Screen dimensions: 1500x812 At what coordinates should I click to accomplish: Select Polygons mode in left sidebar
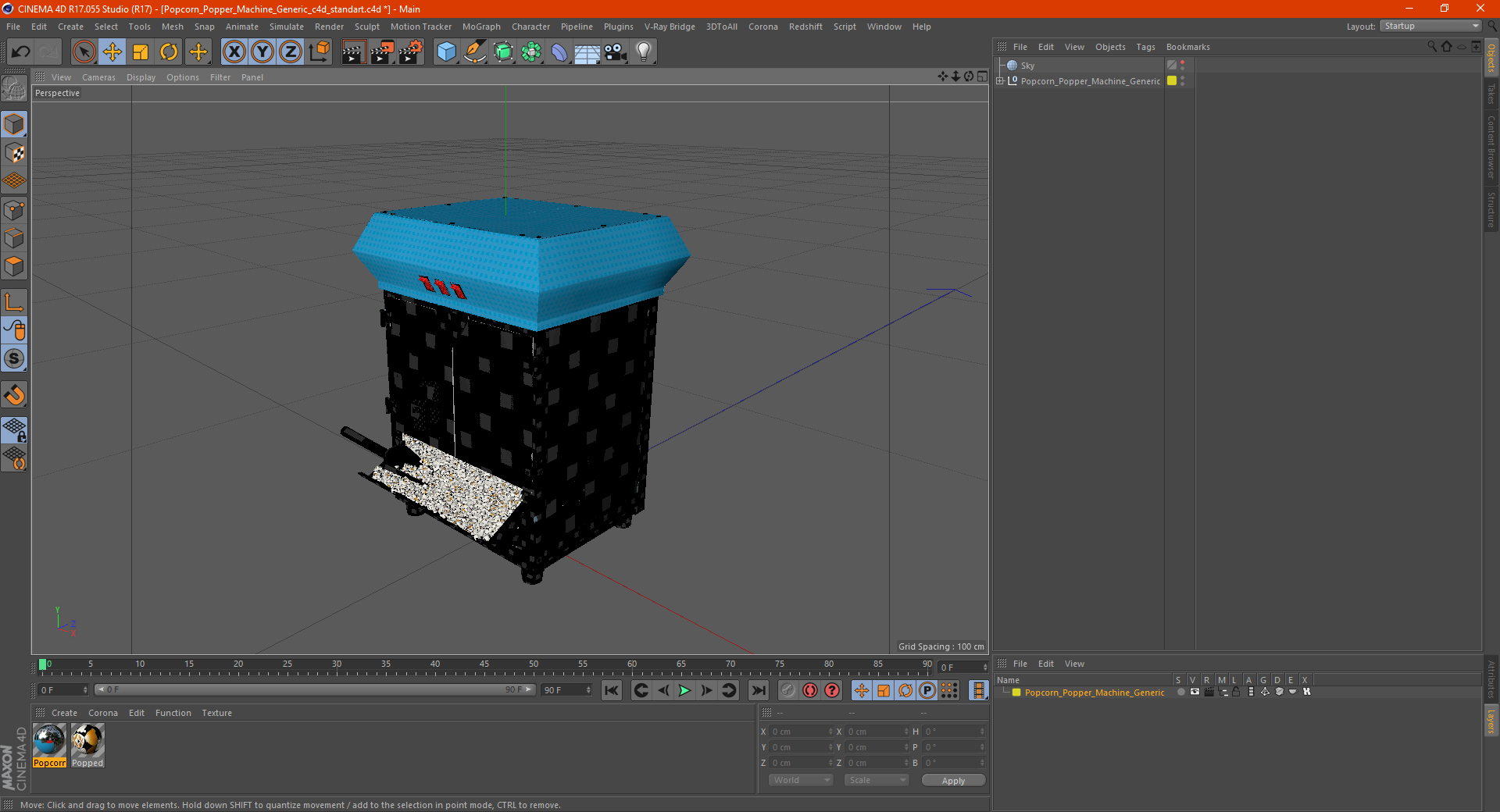(14, 266)
